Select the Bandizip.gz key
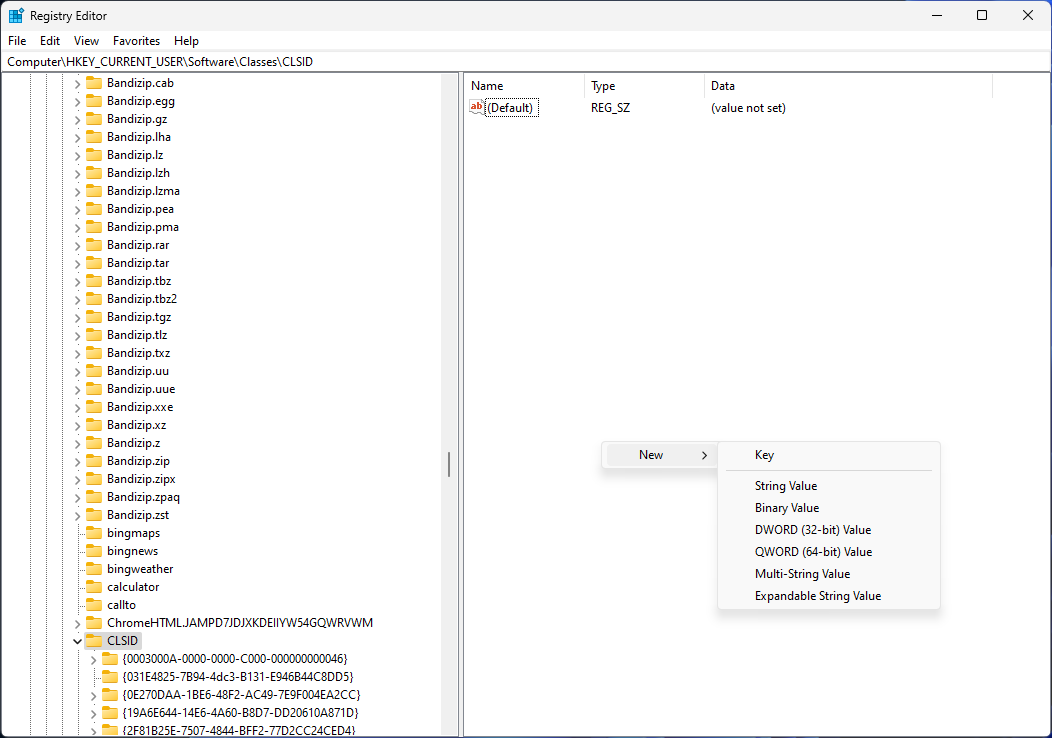This screenshot has height=738, width=1052. [137, 119]
